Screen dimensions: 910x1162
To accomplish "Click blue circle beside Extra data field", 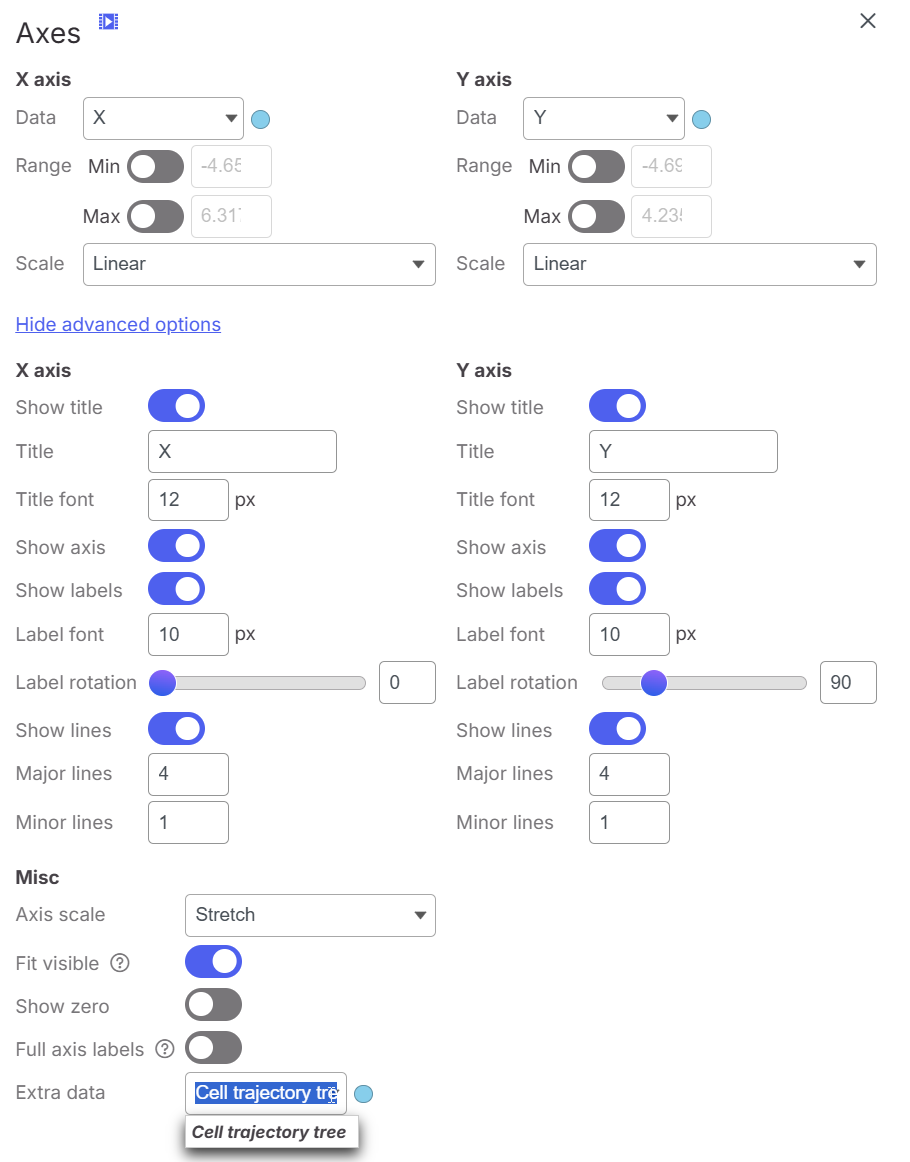I will (364, 1094).
